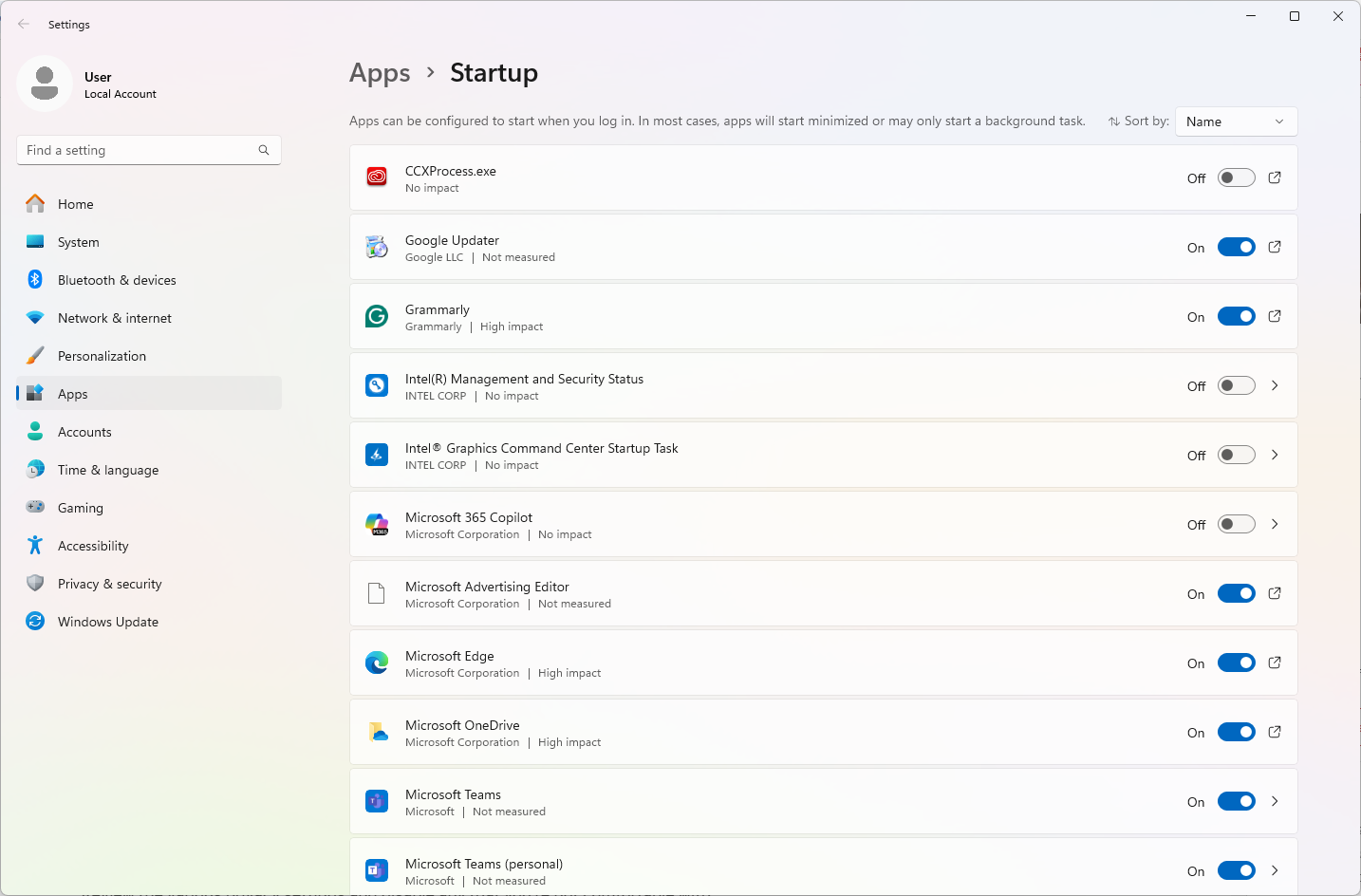Open CCXProcess.exe external link icon
Viewport: 1361px width, 896px height.
(x=1275, y=177)
